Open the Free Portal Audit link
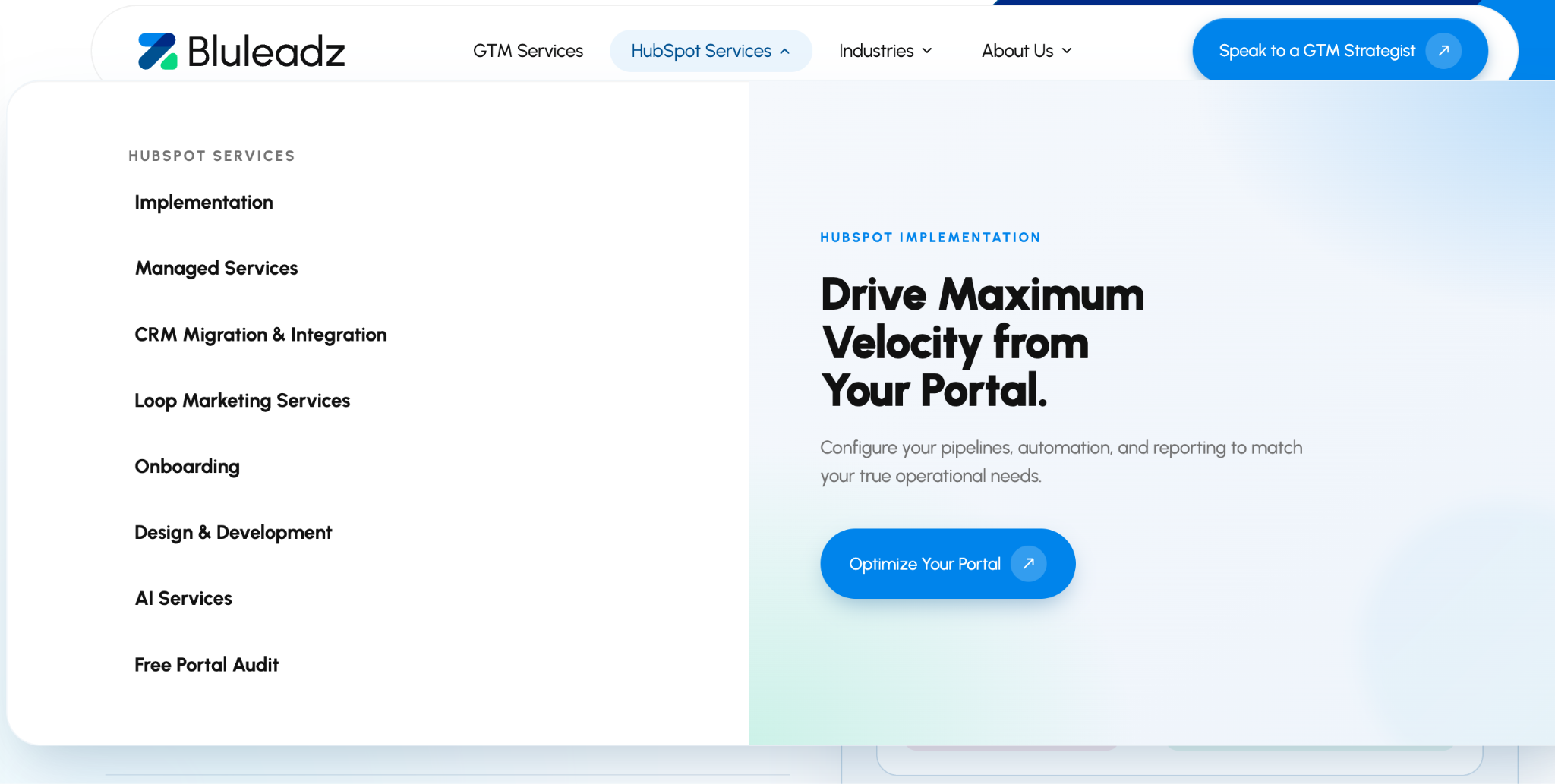The width and height of the screenshot is (1555, 784). (207, 665)
